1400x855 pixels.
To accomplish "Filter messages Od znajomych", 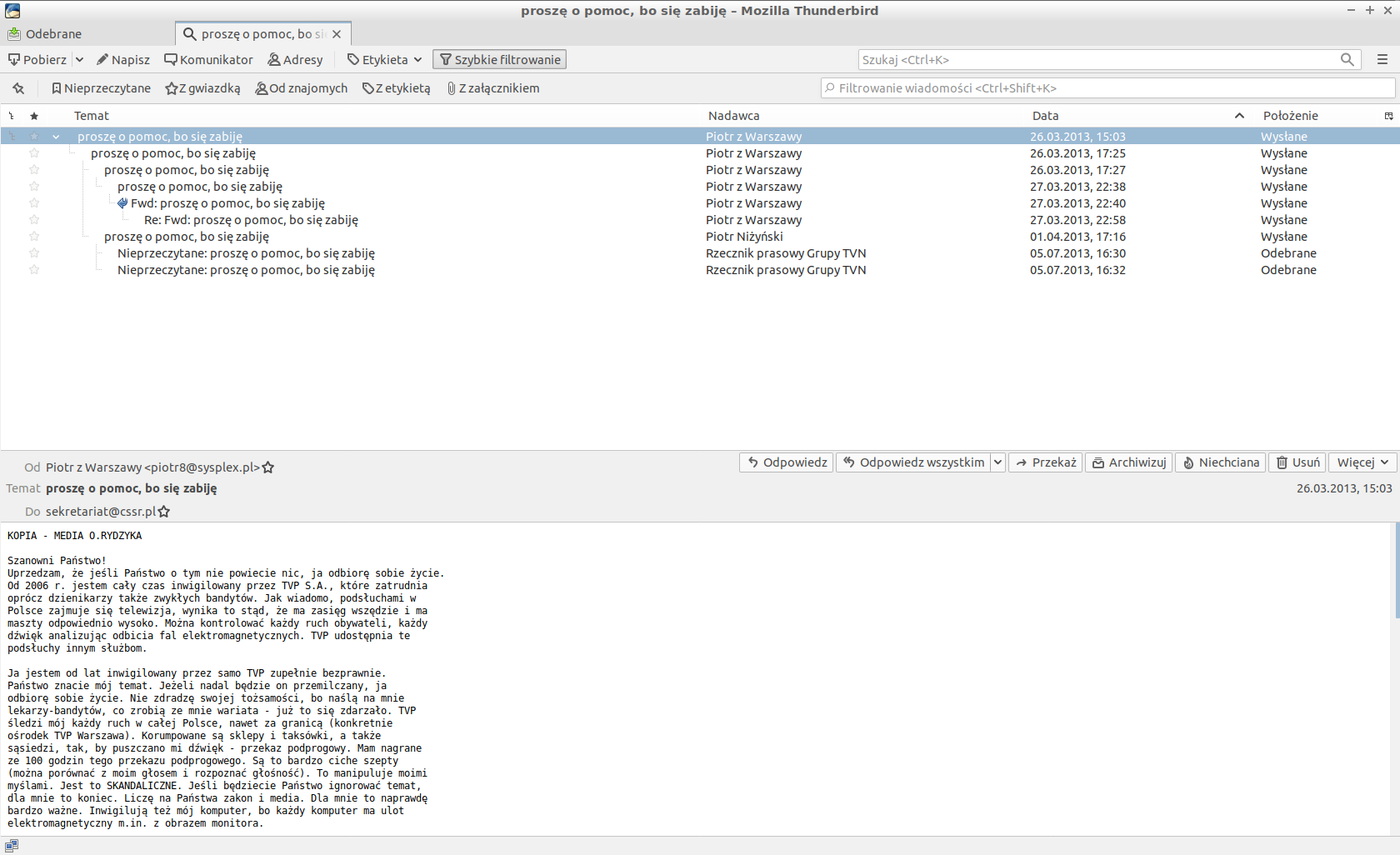I will (x=301, y=88).
